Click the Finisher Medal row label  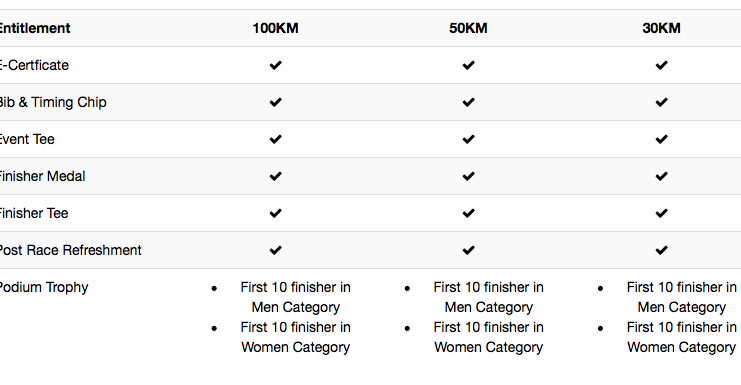[42, 176]
